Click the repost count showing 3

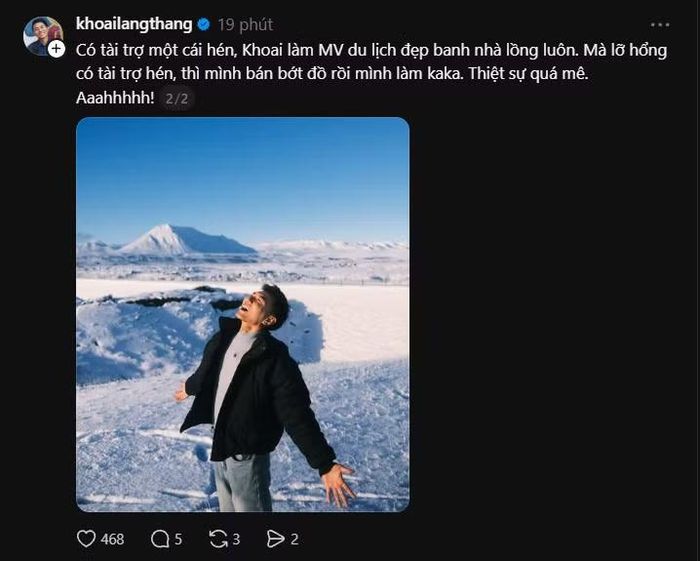[236, 539]
